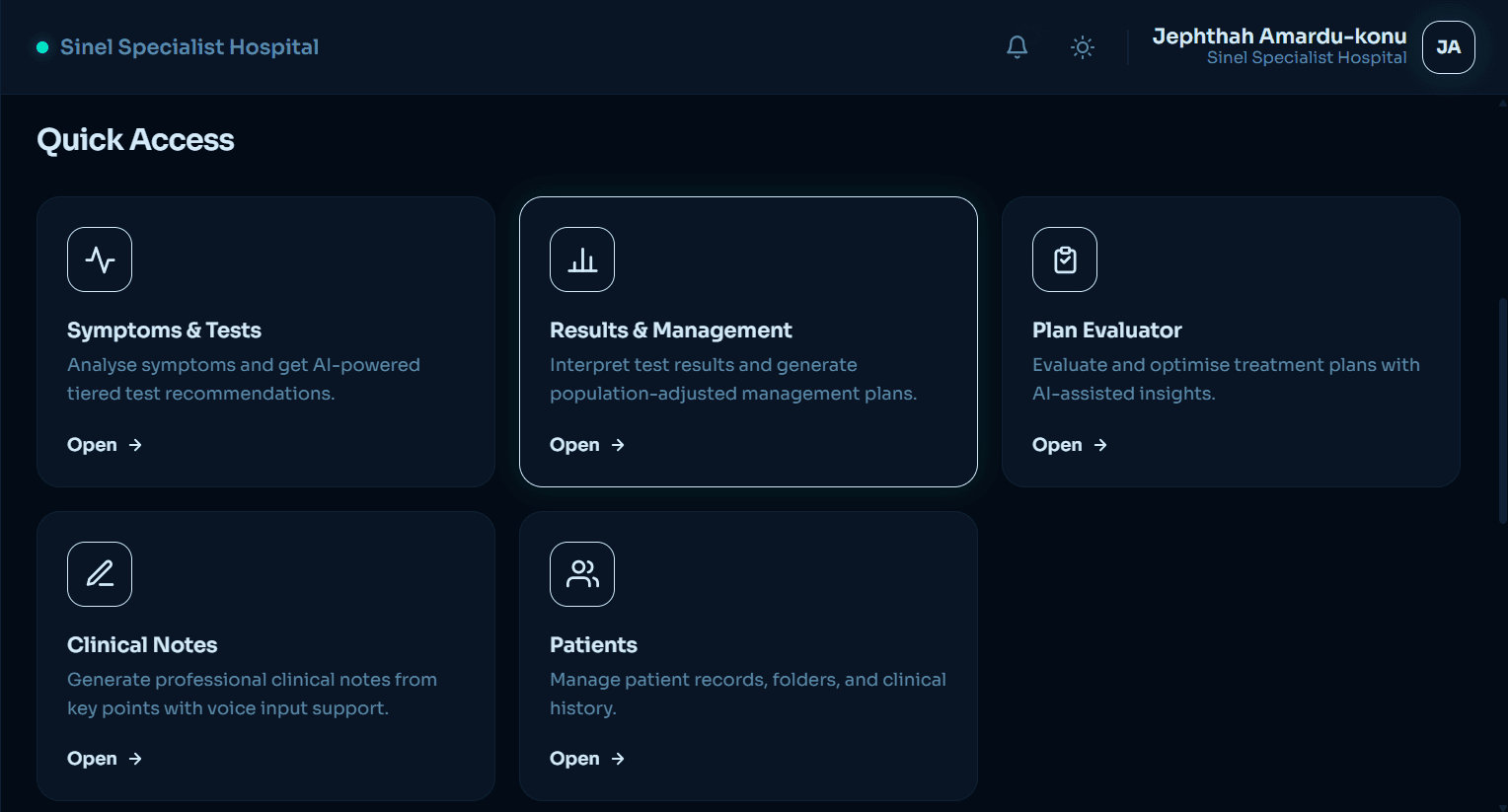This screenshot has height=812, width=1508.
Task: Click the Sinel Specialist Hospital logo text
Action: [x=189, y=47]
